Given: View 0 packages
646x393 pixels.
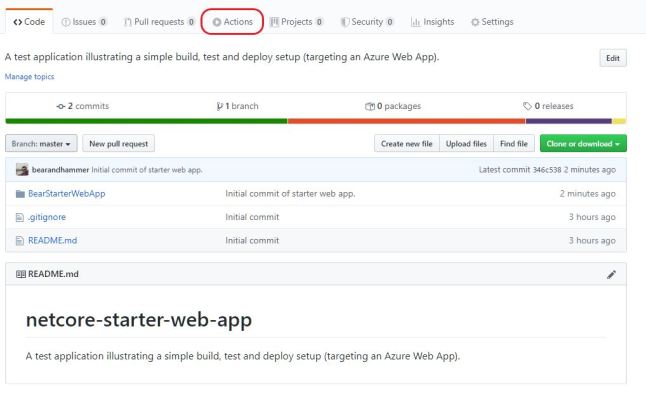Looking at the screenshot, I should pyautogui.click(x=393, y=106).
